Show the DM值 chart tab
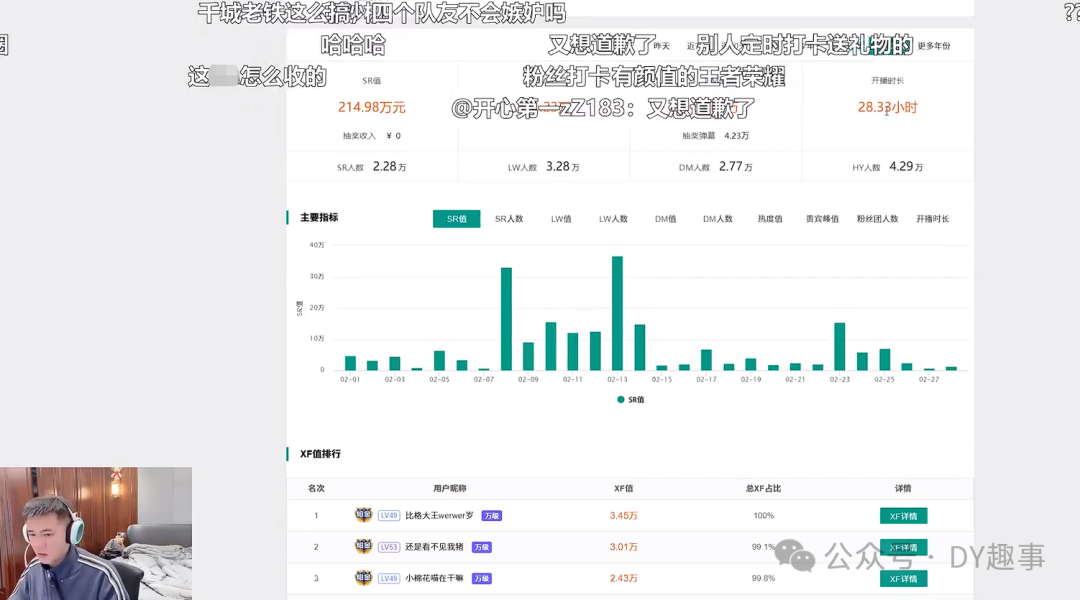 (665, 219)
